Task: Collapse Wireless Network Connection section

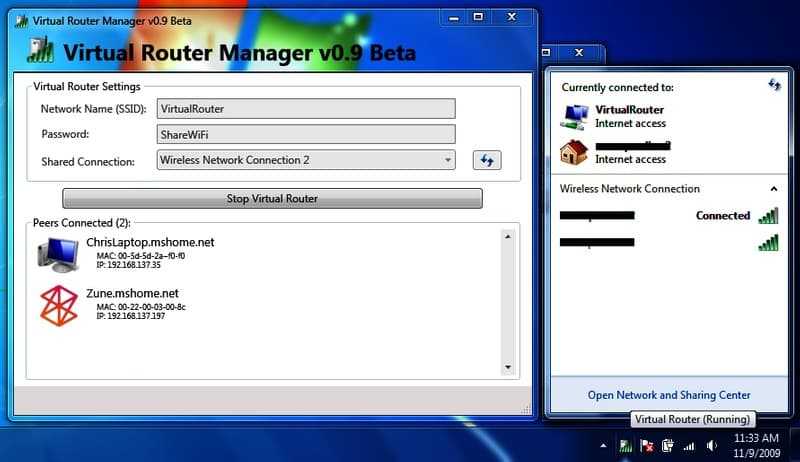Action: (774, 189)
